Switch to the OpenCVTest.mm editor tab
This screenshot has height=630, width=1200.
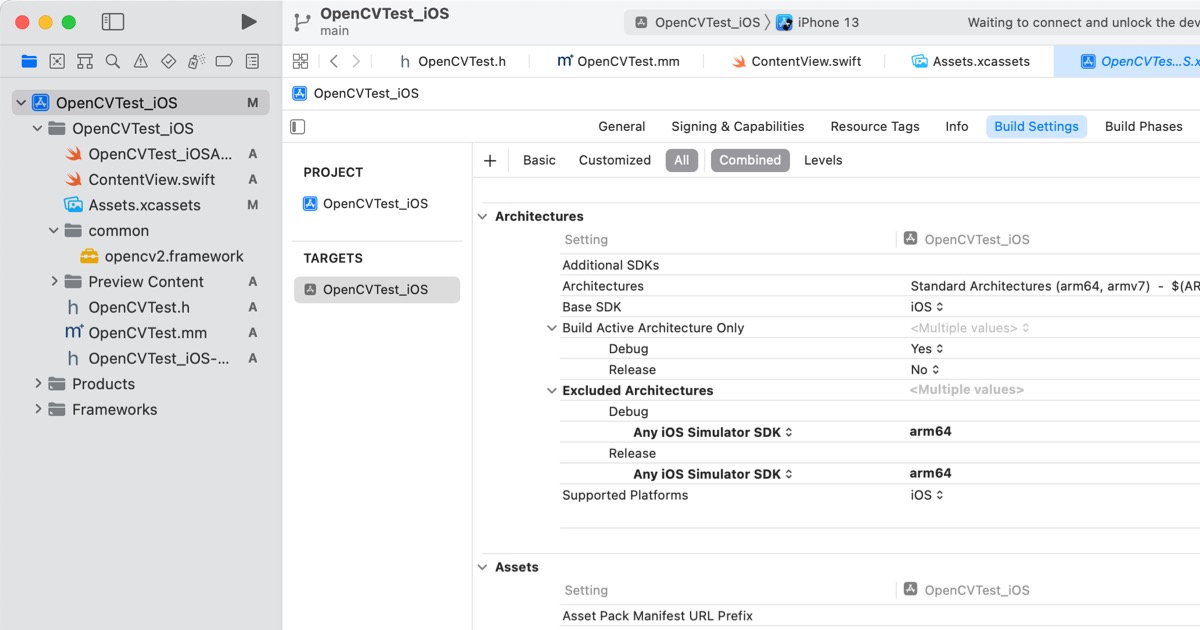pyautogui.click(x=618, y=61)
